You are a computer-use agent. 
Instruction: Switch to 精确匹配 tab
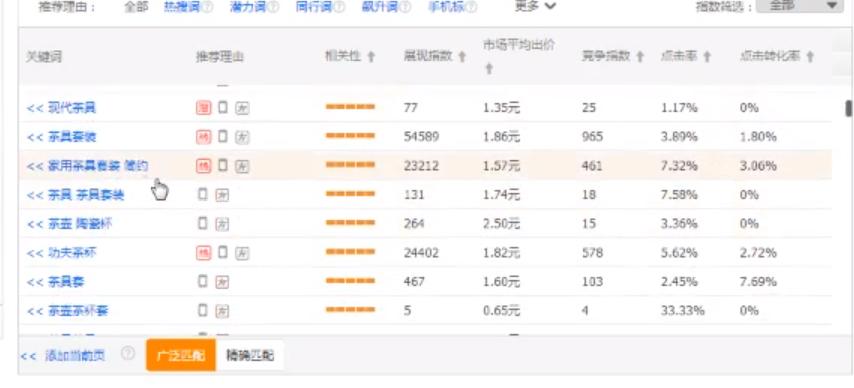(x=250, y=355)
